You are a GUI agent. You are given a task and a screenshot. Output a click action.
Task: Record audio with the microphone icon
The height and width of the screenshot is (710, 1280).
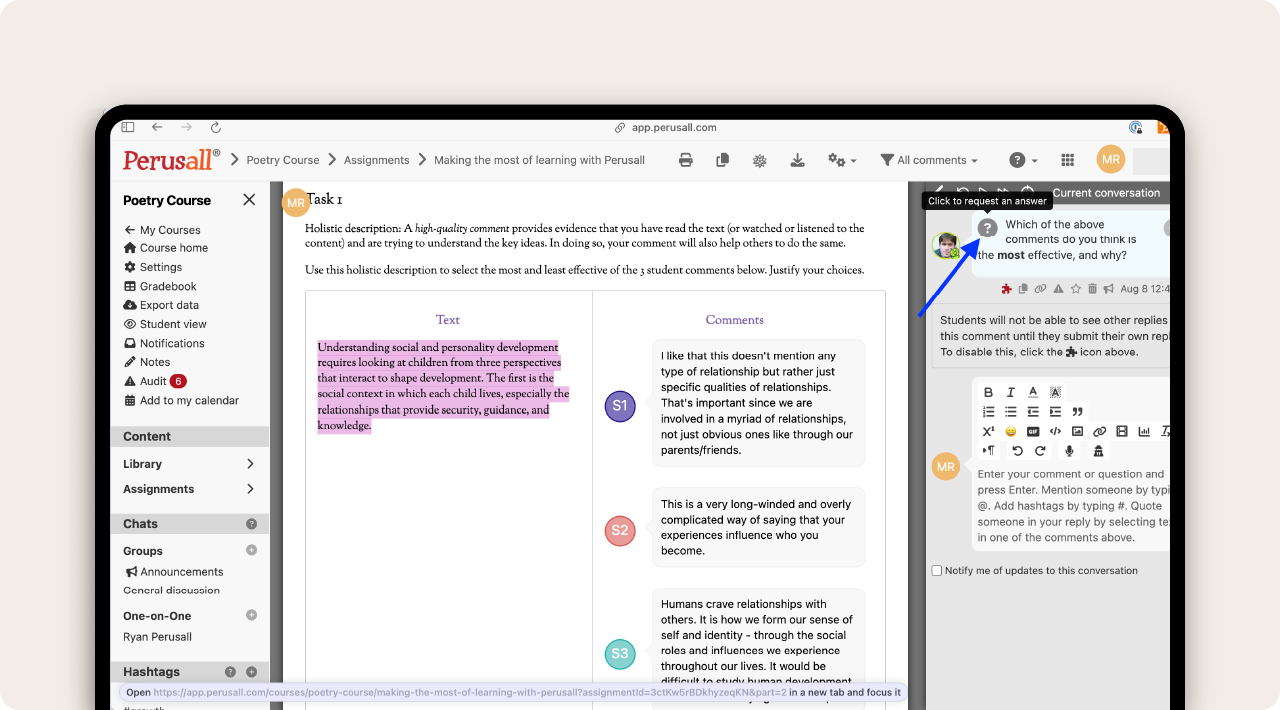pos(1069,451)
